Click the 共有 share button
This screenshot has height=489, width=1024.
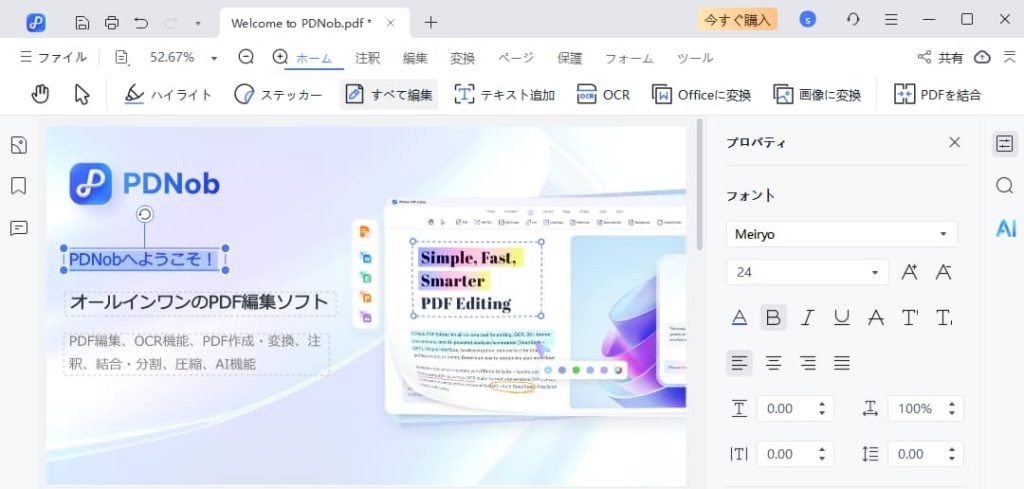tap(940, 57)
